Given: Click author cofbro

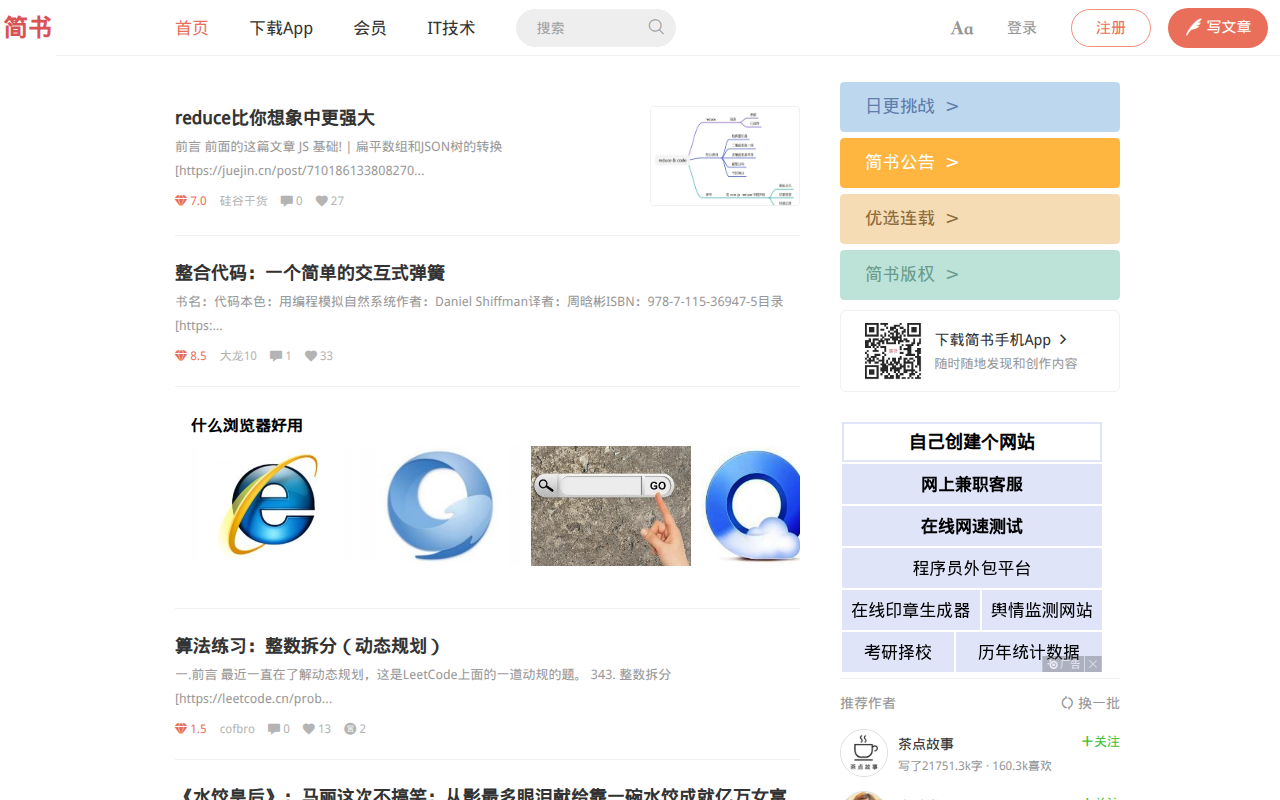Looking at the screenshot, I should pyautogui.click(x=237, y=729).
